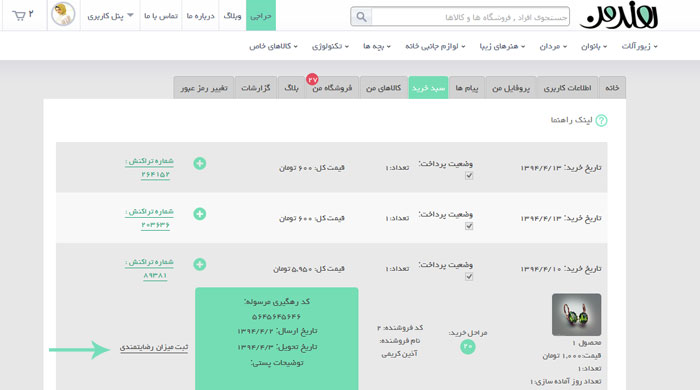
Task: Expand the زیورآلات category menu
Action: [x=639, y=46]
